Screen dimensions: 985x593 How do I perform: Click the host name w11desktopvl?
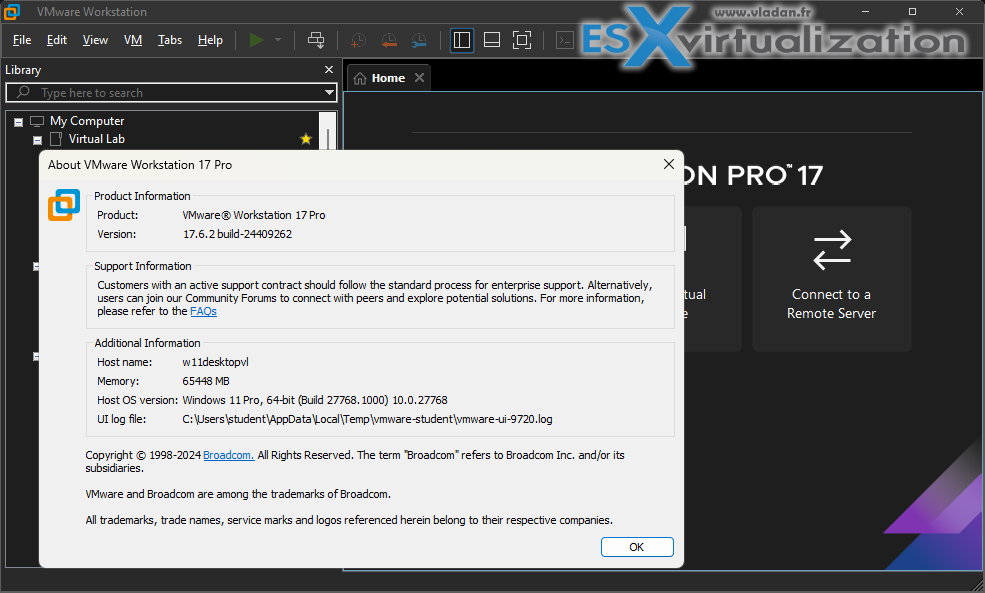pos(215,362)
